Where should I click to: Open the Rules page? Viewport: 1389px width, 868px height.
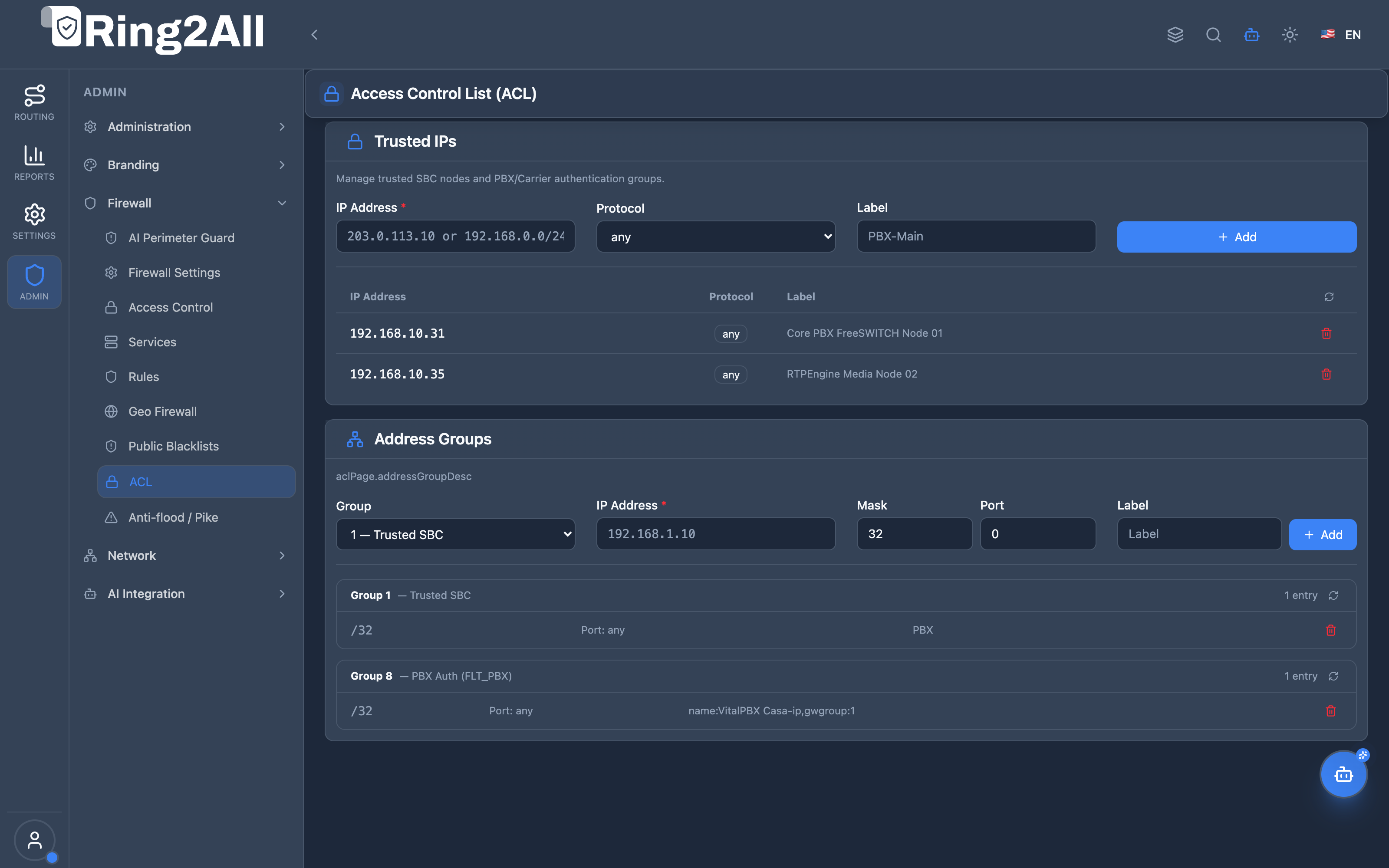click(196, 377)
